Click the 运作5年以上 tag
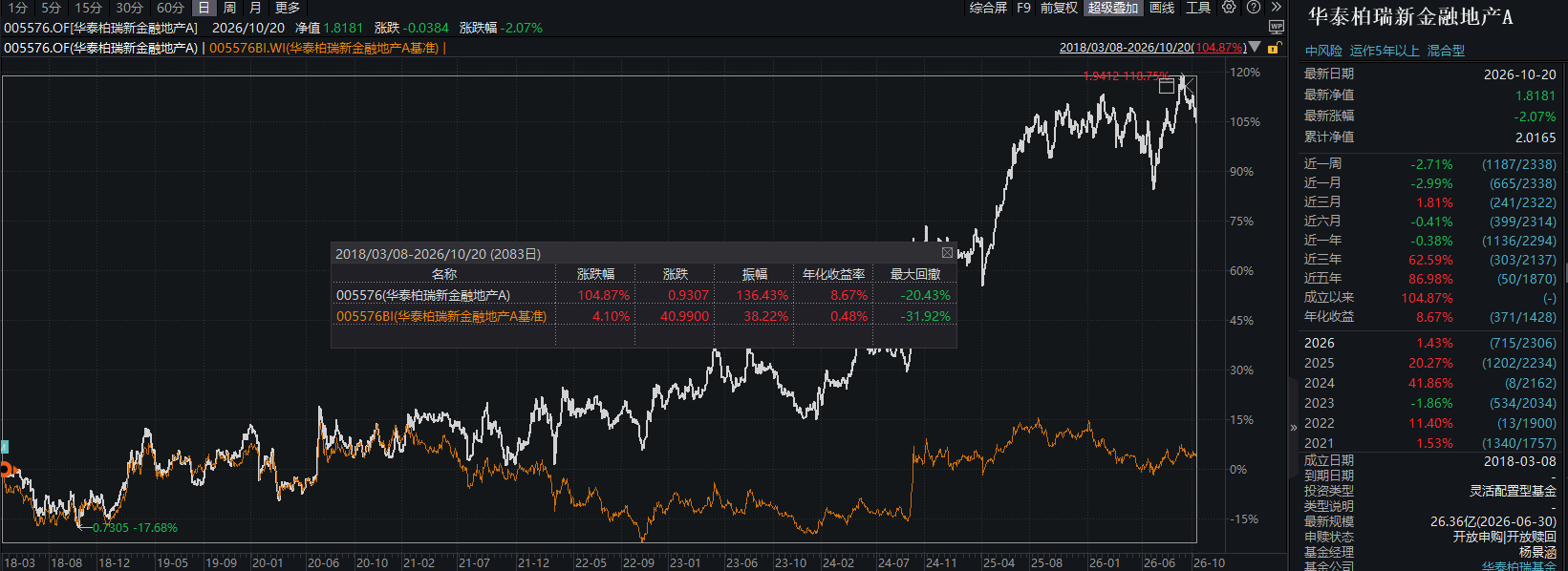The image size is (1568, 571). click(1385, 51)
